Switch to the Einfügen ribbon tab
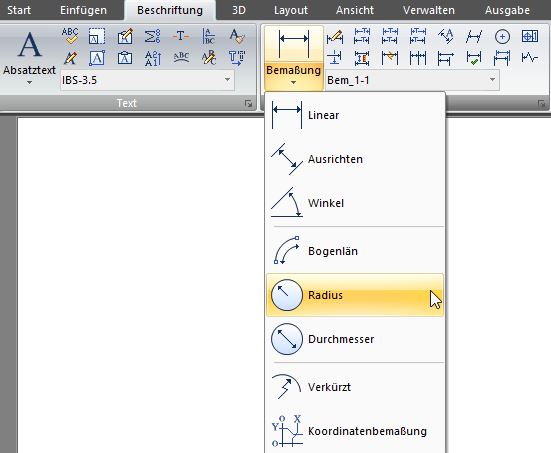 83,10
